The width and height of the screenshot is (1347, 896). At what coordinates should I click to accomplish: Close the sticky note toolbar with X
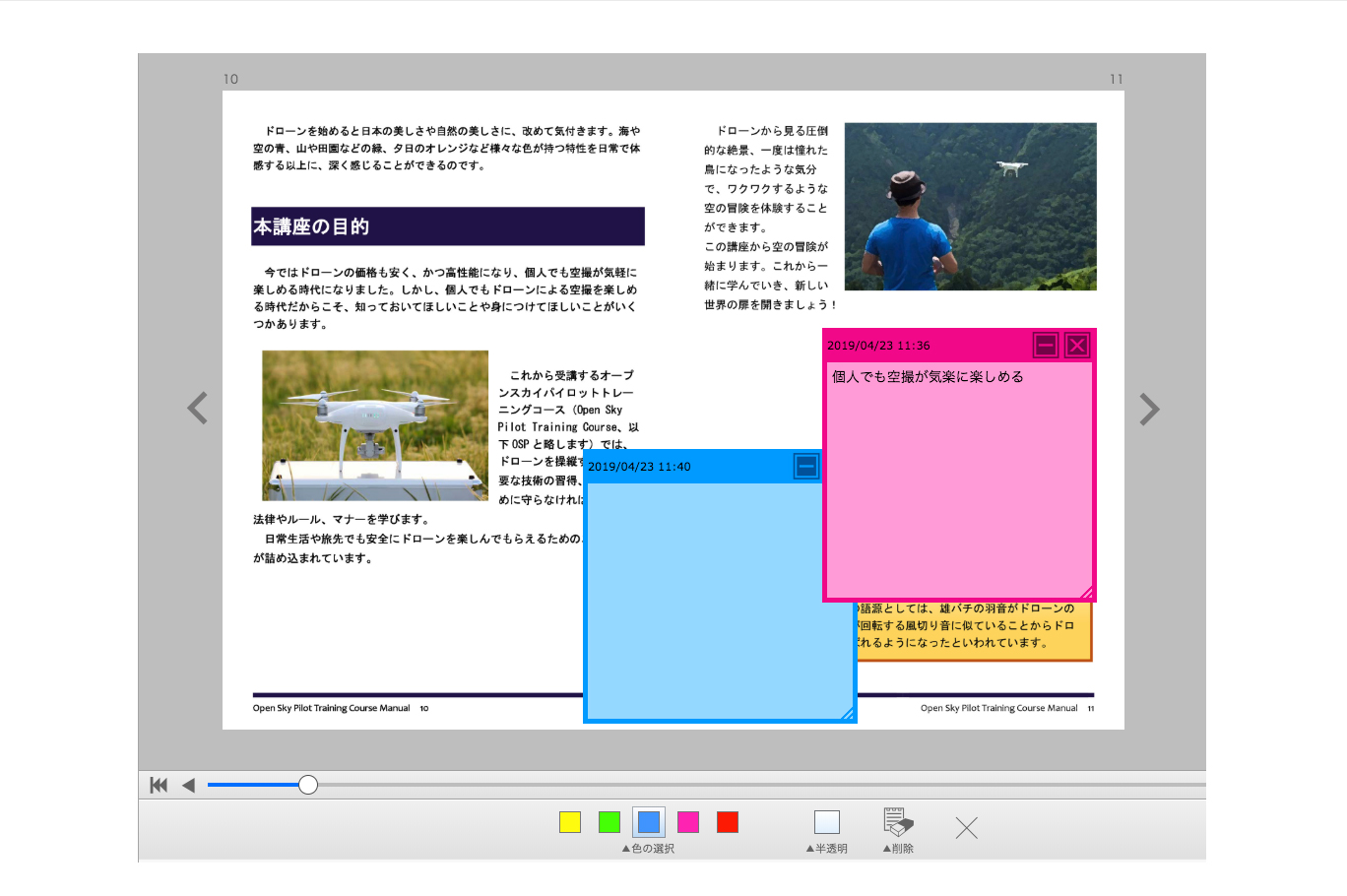coord(966,828)
